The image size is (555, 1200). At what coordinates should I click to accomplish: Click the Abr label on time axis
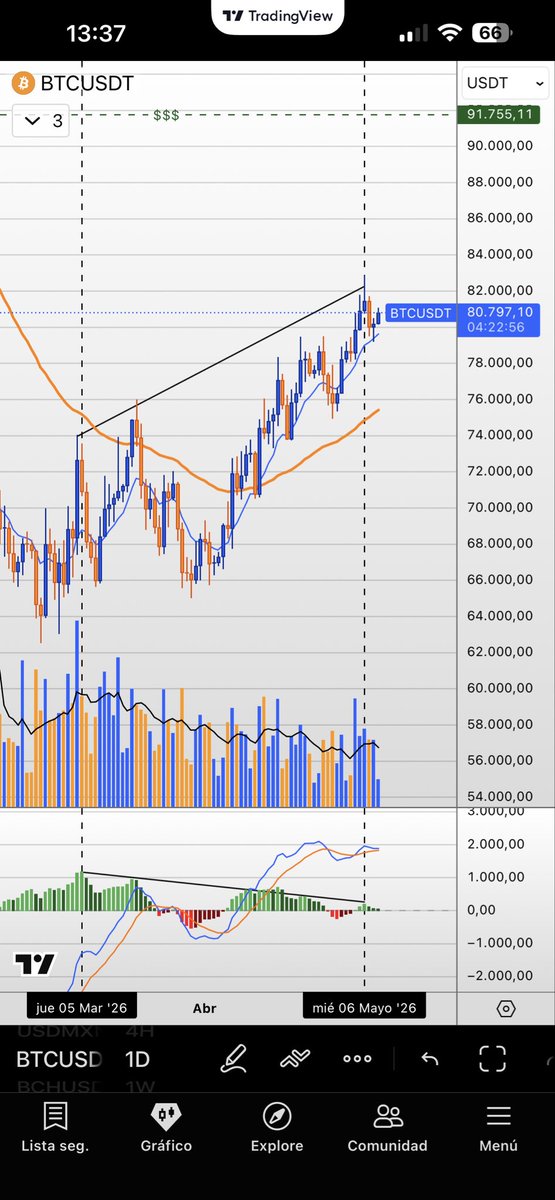point(204,1008)
